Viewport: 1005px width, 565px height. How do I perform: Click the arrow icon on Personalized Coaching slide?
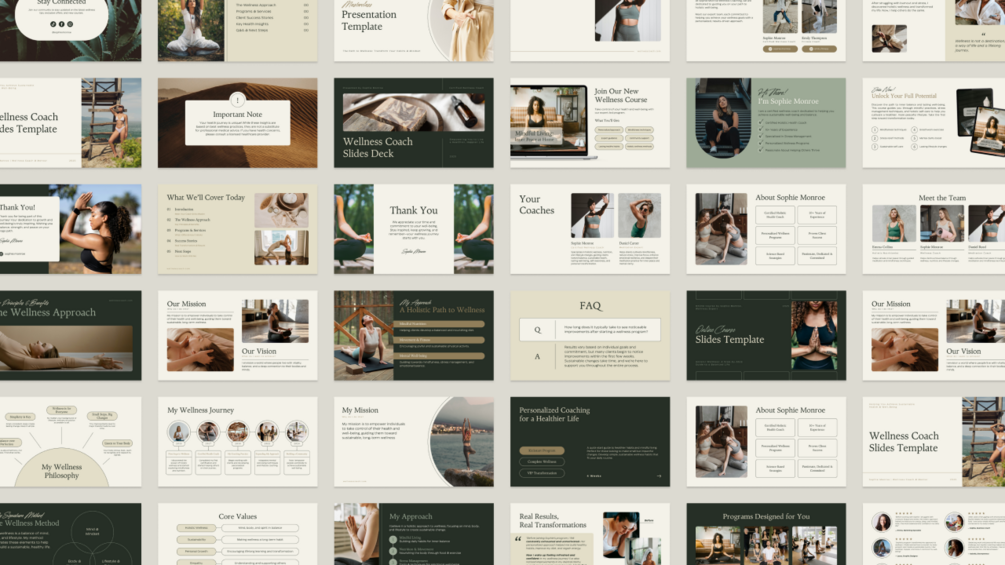658,476
